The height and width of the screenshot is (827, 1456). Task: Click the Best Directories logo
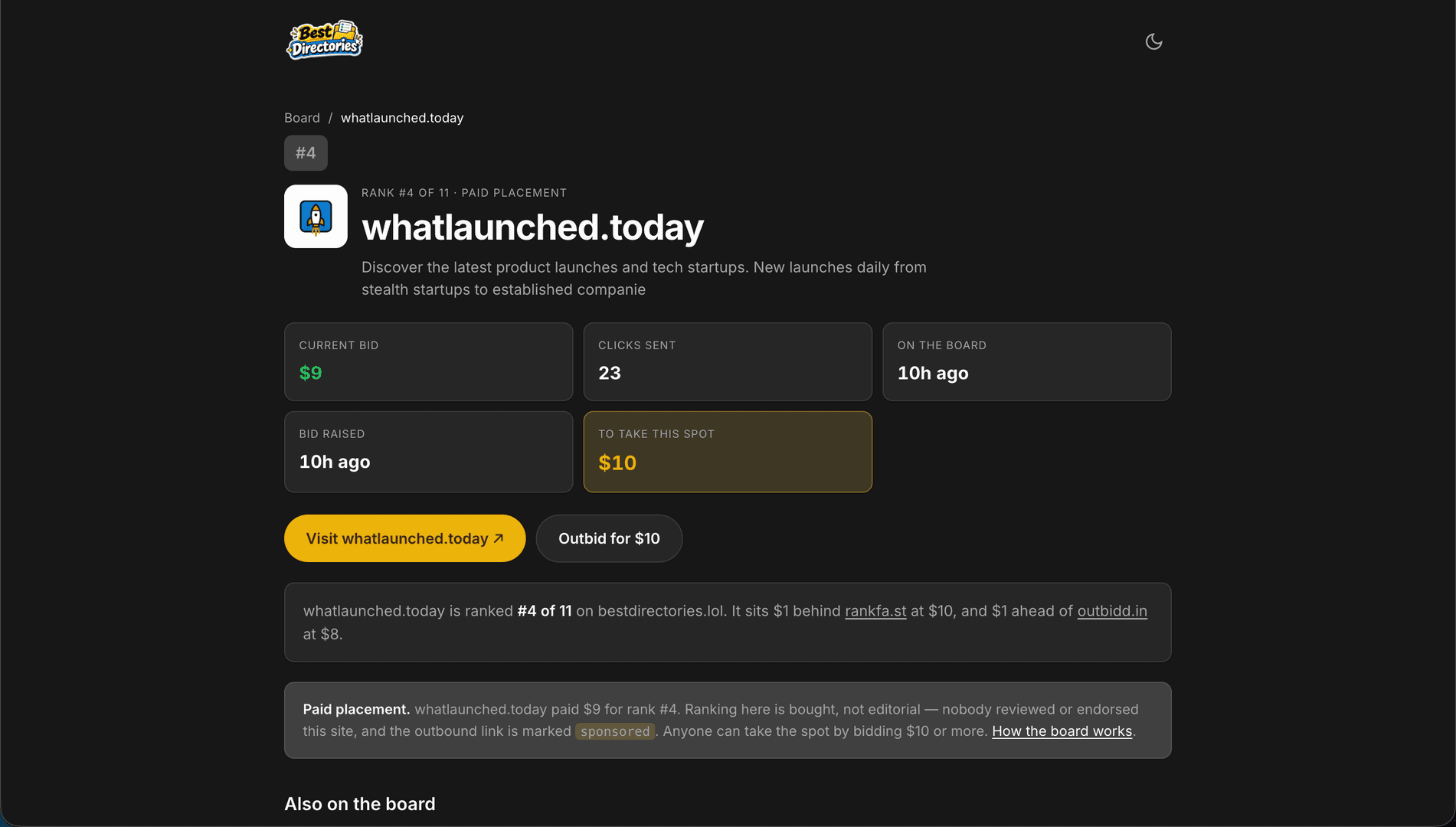point(324,41)
